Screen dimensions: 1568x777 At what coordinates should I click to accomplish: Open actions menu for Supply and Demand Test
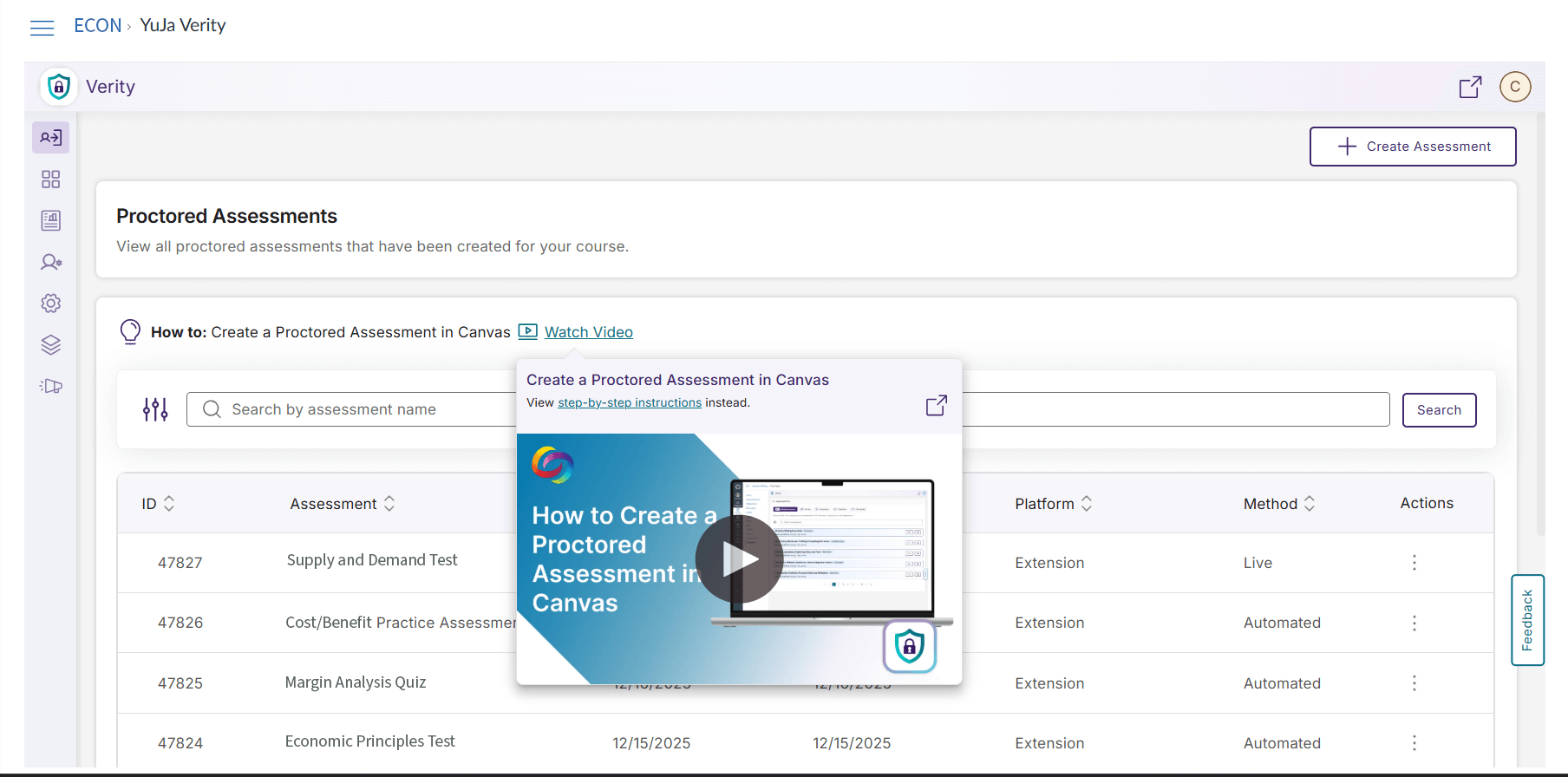tap(1414, 563)
